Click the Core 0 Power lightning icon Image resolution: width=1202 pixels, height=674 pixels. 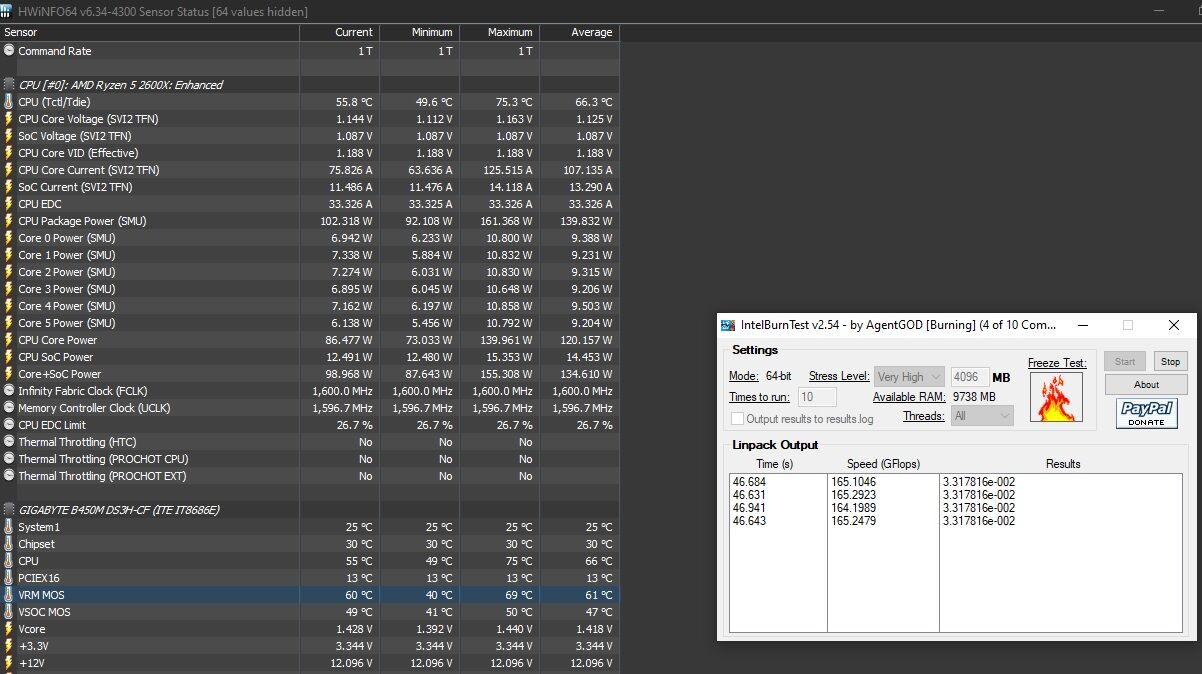coord(9,238)
